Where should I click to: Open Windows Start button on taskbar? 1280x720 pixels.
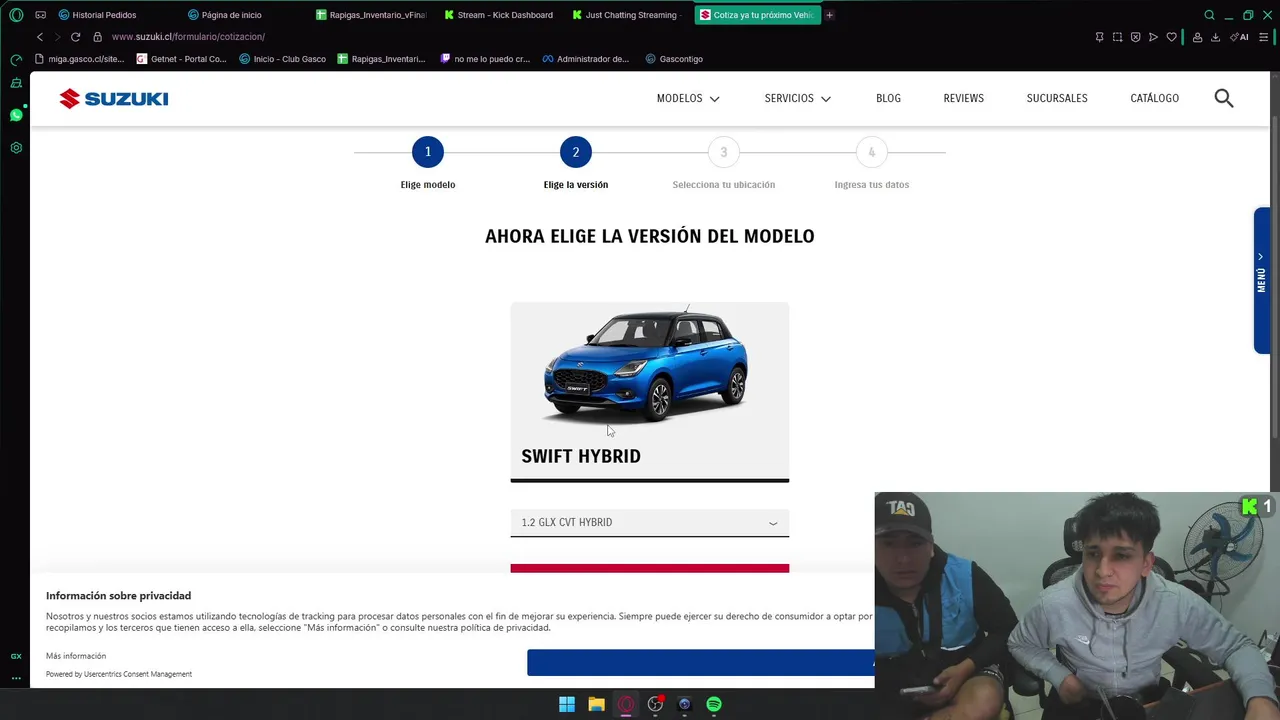[567, 704]
